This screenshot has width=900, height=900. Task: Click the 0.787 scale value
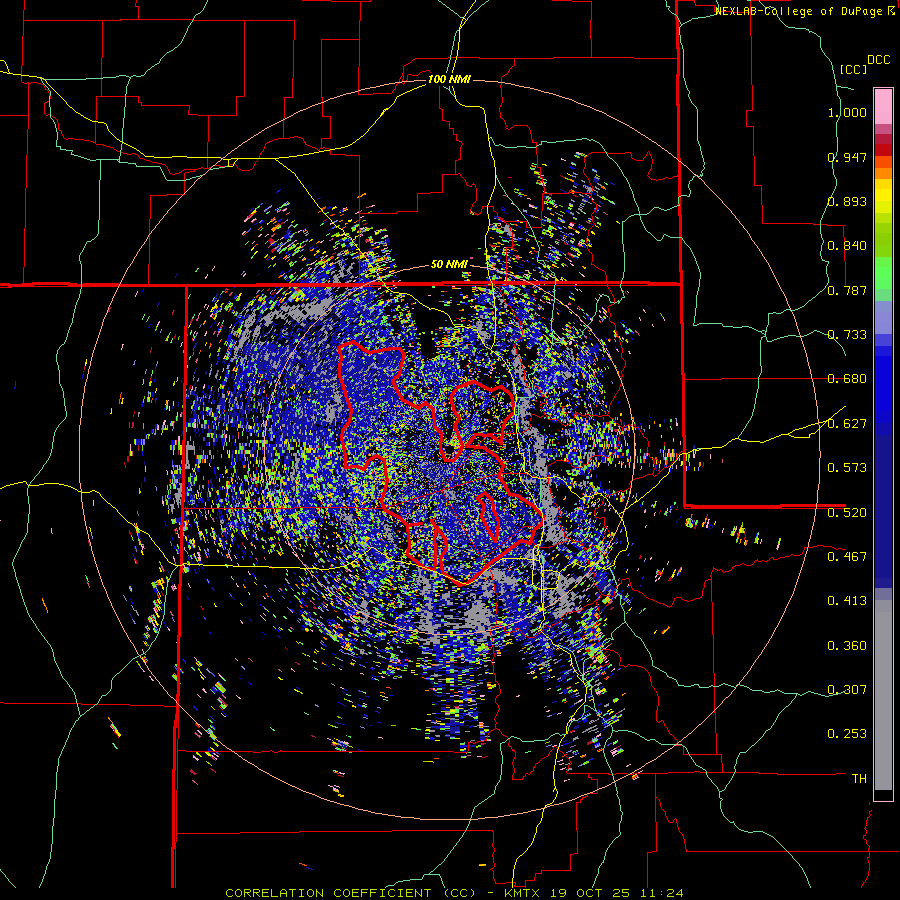tap(847, 290)
